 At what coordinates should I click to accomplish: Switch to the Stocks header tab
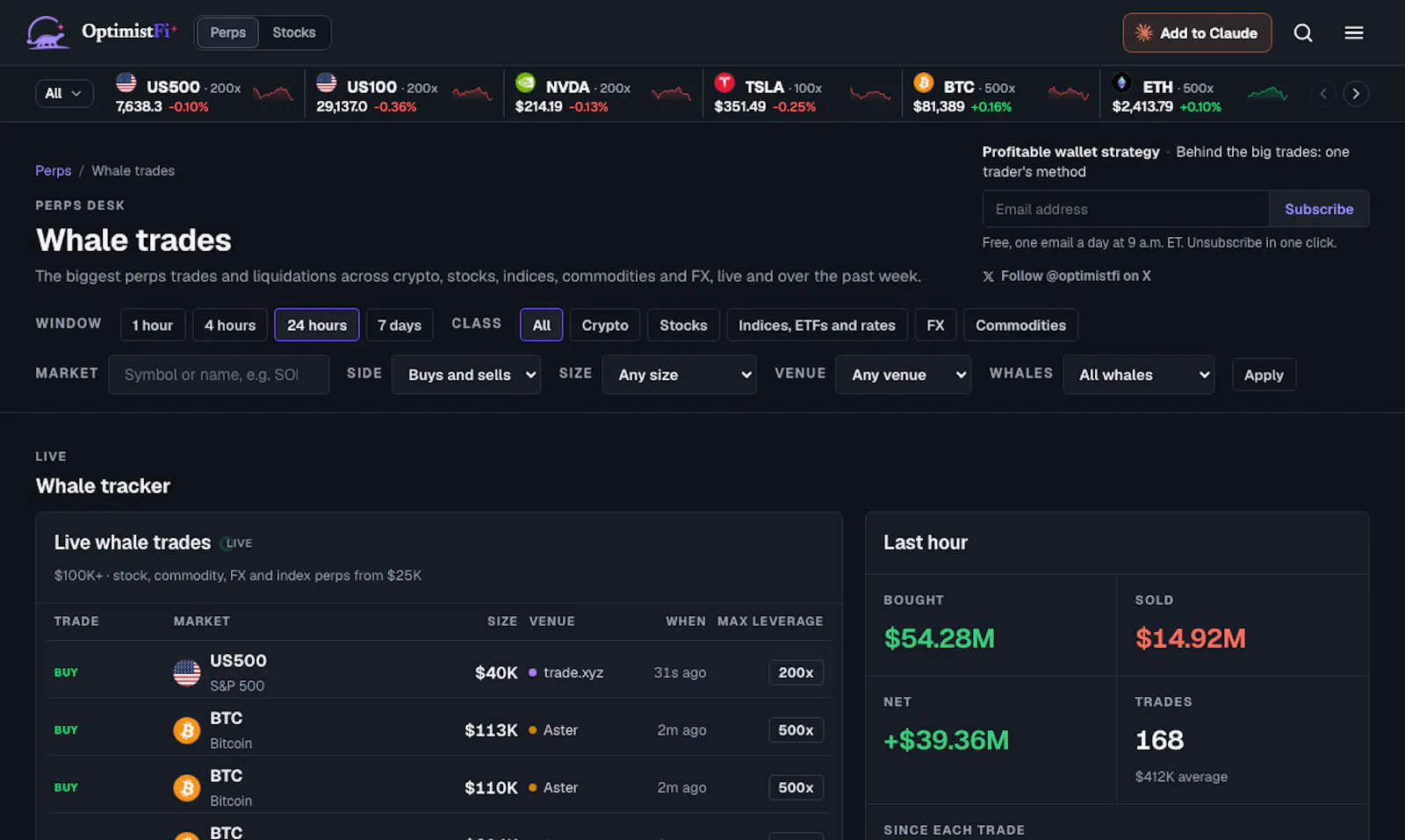294,32
